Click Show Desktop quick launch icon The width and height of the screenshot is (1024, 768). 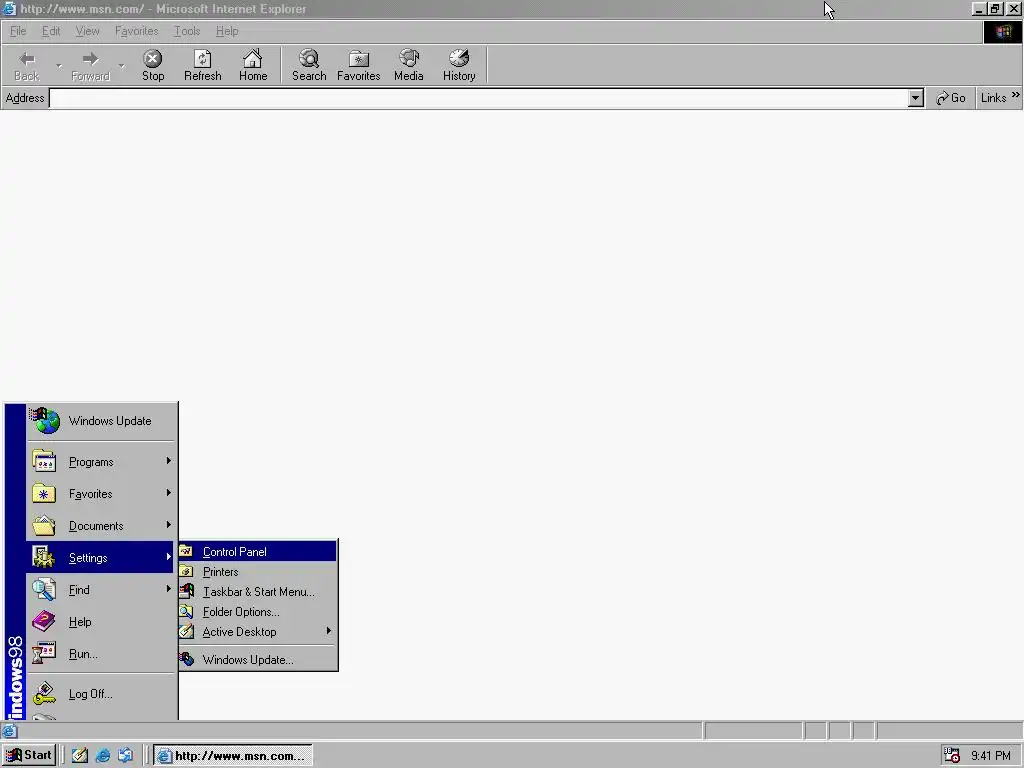pos(80,756)
